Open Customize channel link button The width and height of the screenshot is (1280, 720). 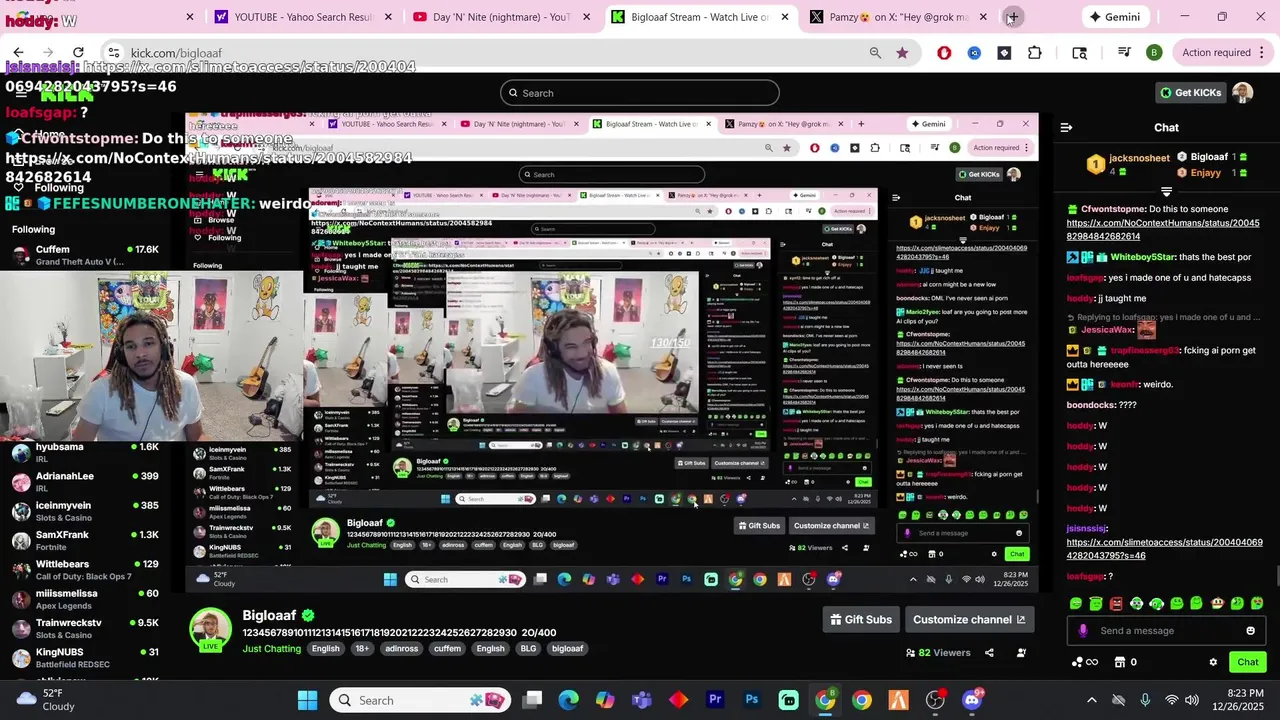pos(969,619)
